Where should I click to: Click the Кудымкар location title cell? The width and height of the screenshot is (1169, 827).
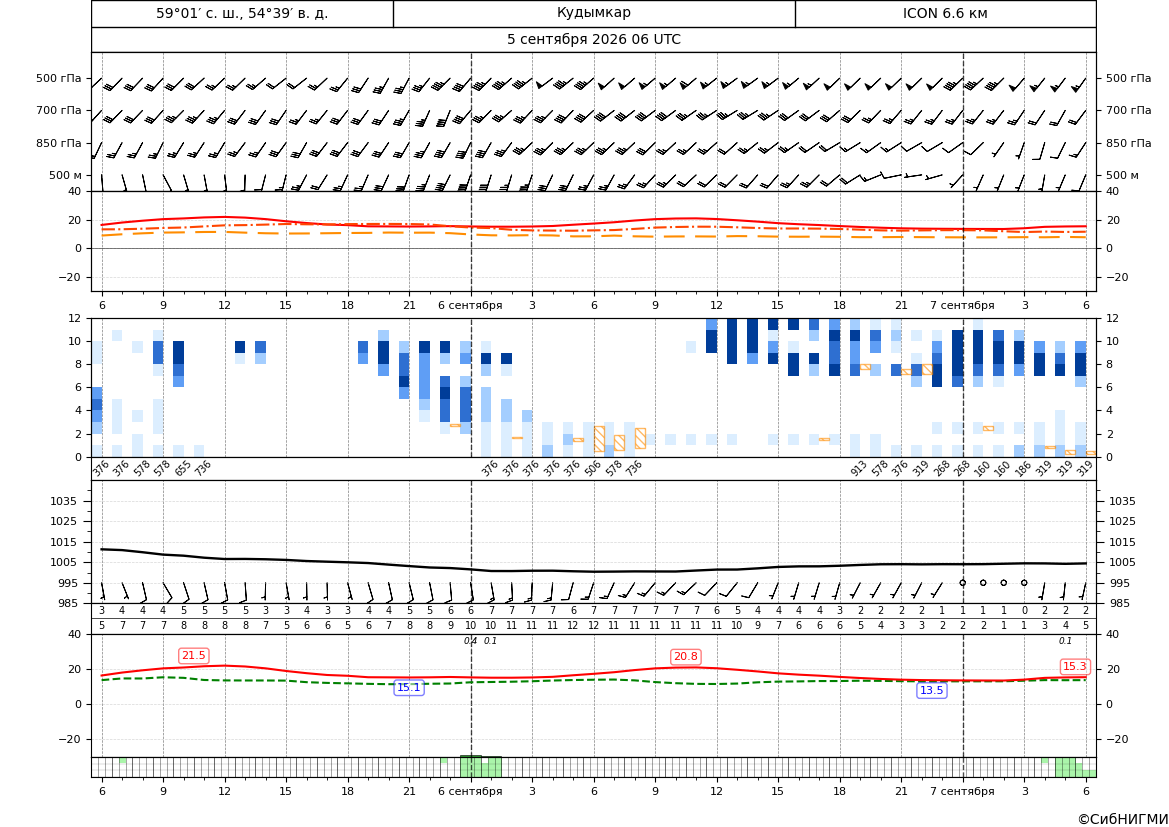[593, 13]
